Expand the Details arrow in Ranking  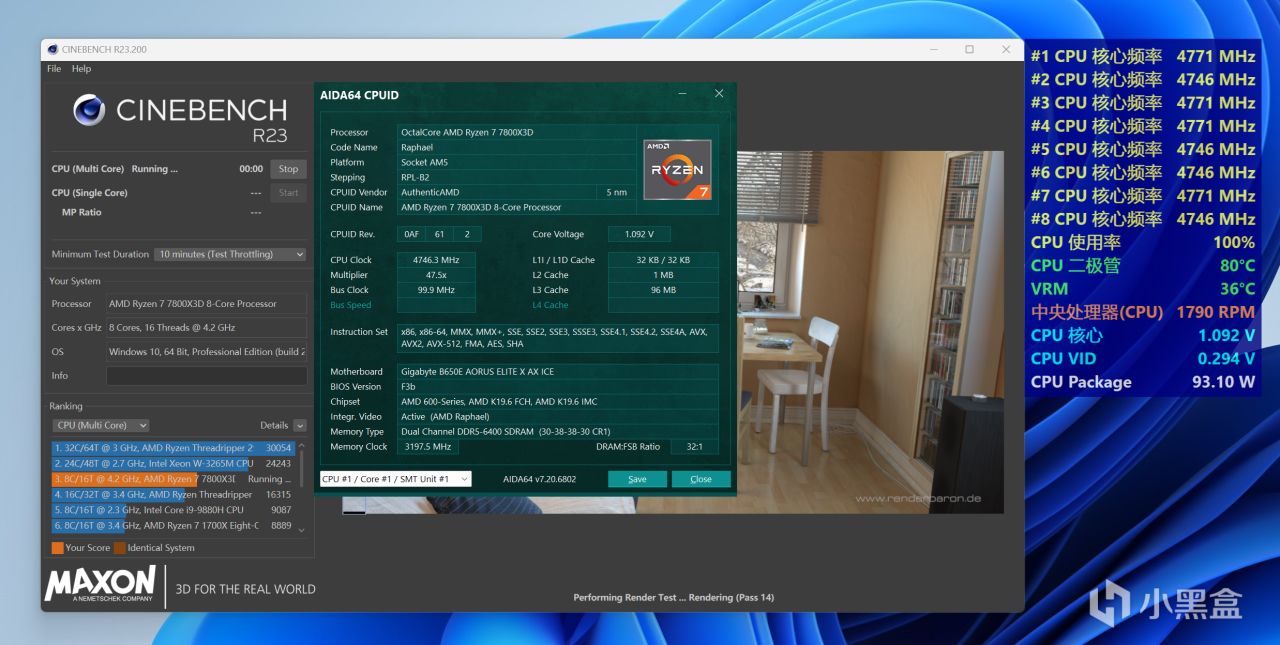[x=299, y=425]
